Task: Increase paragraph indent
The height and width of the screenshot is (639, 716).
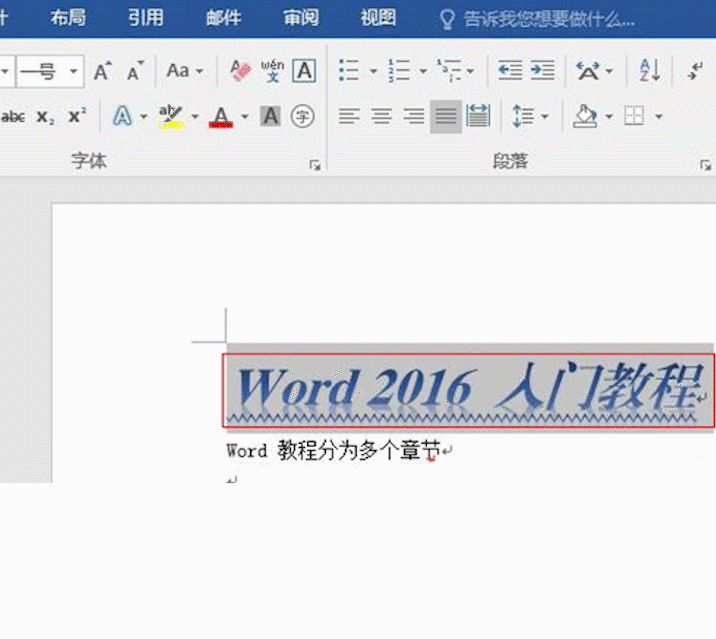Action: (x=542, y=70)
